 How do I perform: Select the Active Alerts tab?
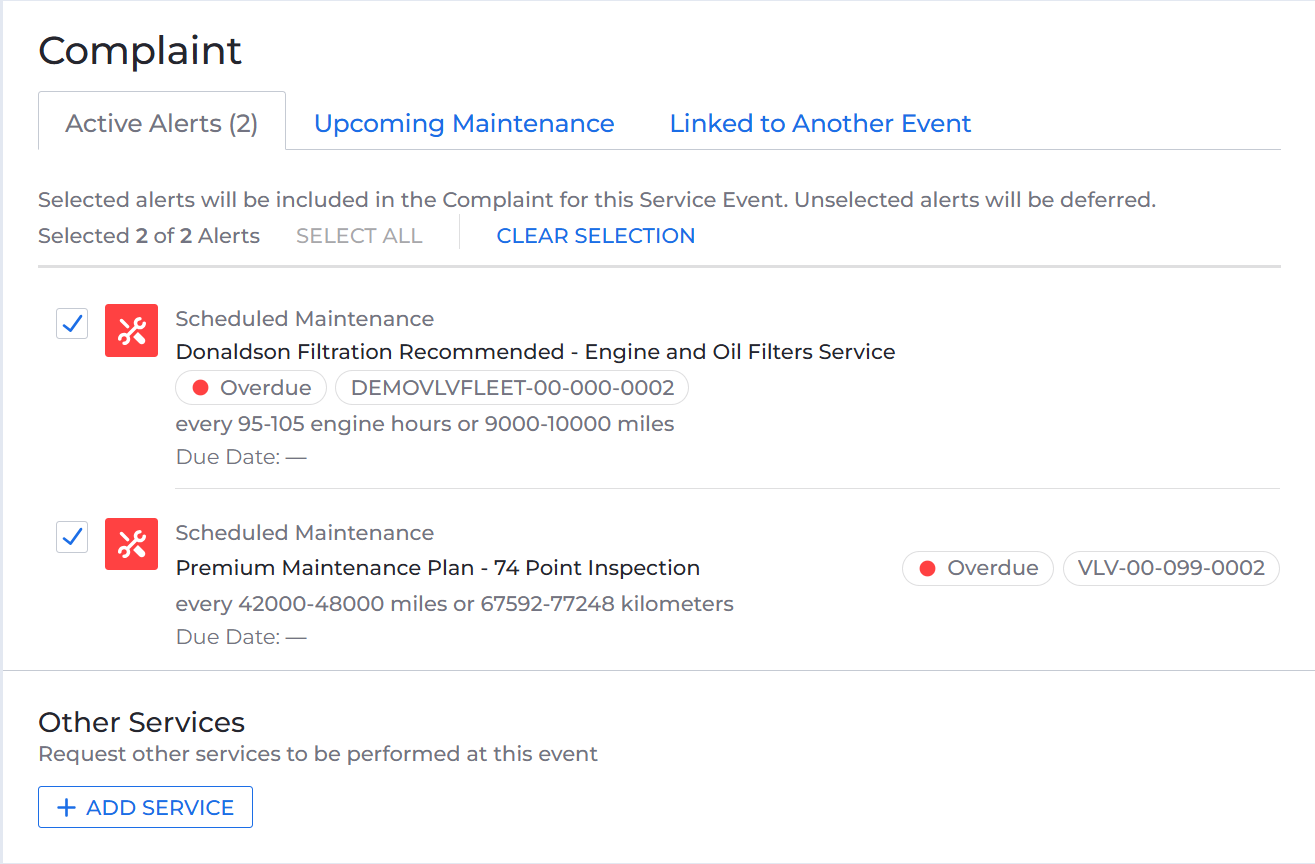[x=161, y=123]
